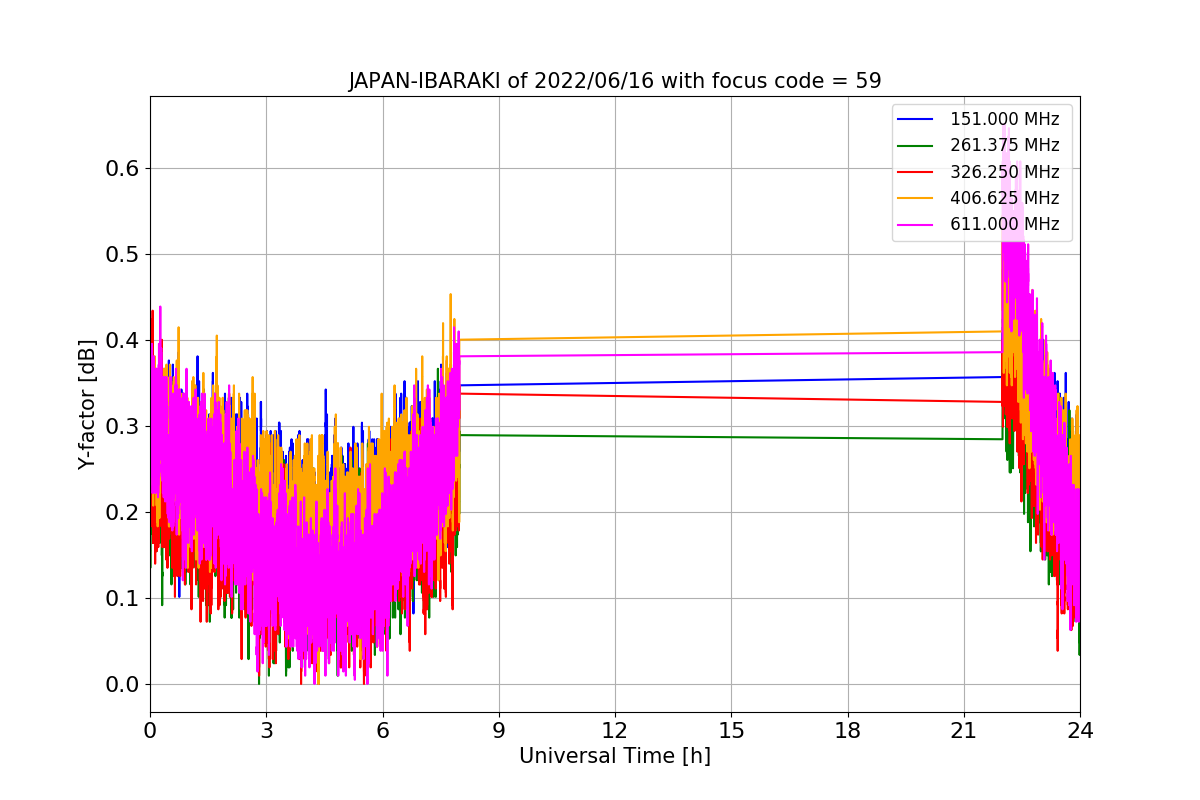Click the Y-factor [dB] axis label

coord(87,405)
